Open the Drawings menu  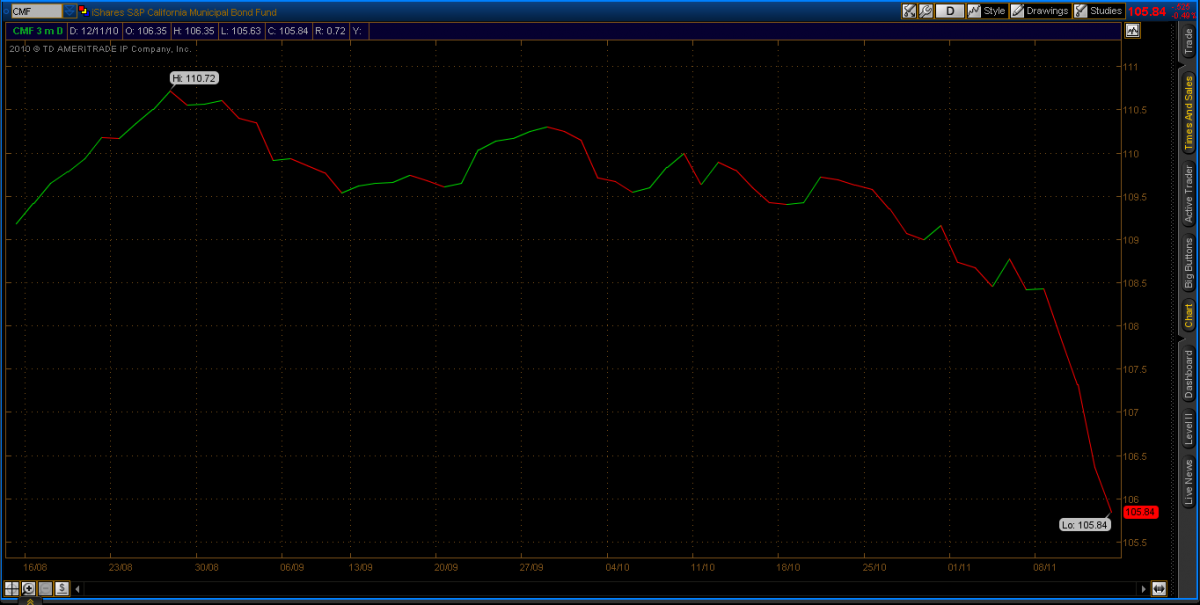pos(1040,11)
